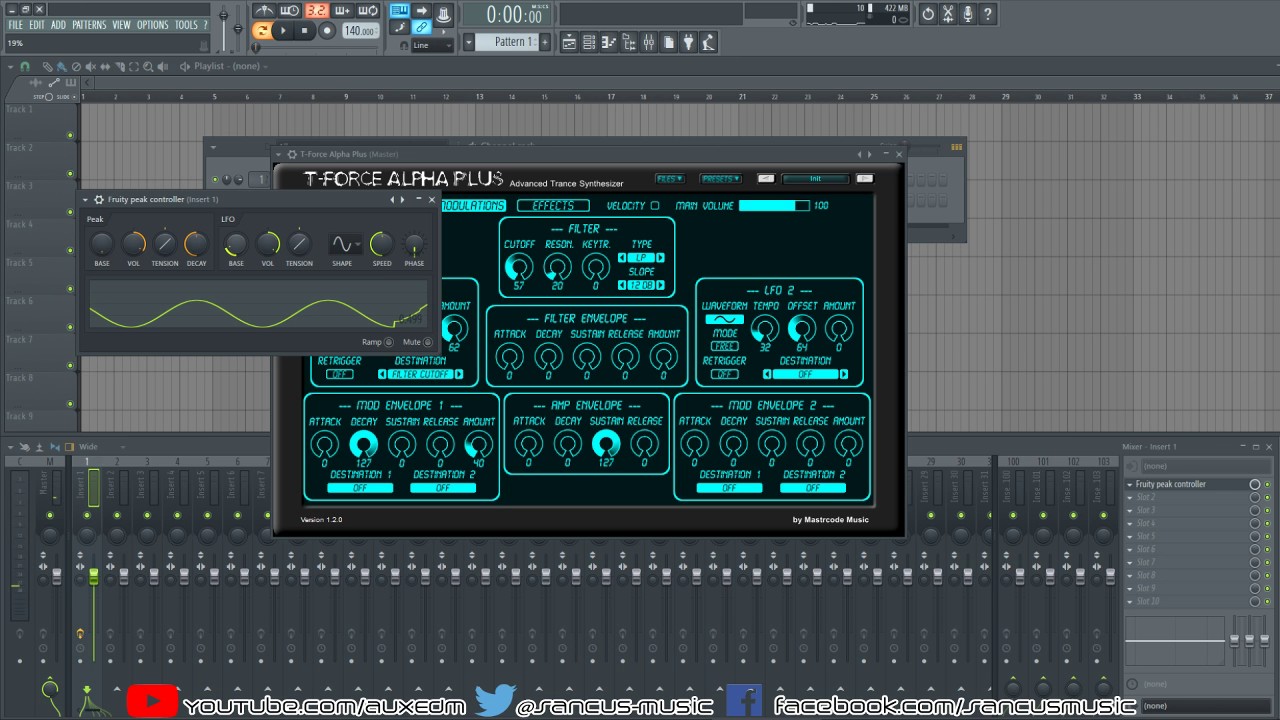The image size is (1280, 720).
Task: Open the ADD menu
Action: tap(59, 25)
